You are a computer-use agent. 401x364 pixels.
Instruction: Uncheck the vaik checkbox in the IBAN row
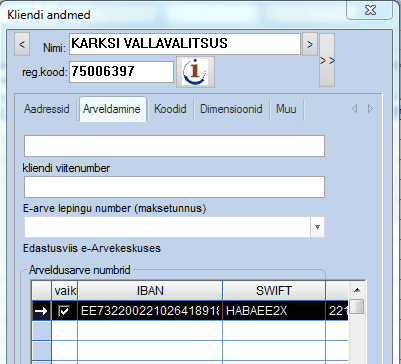pos(64,311)
